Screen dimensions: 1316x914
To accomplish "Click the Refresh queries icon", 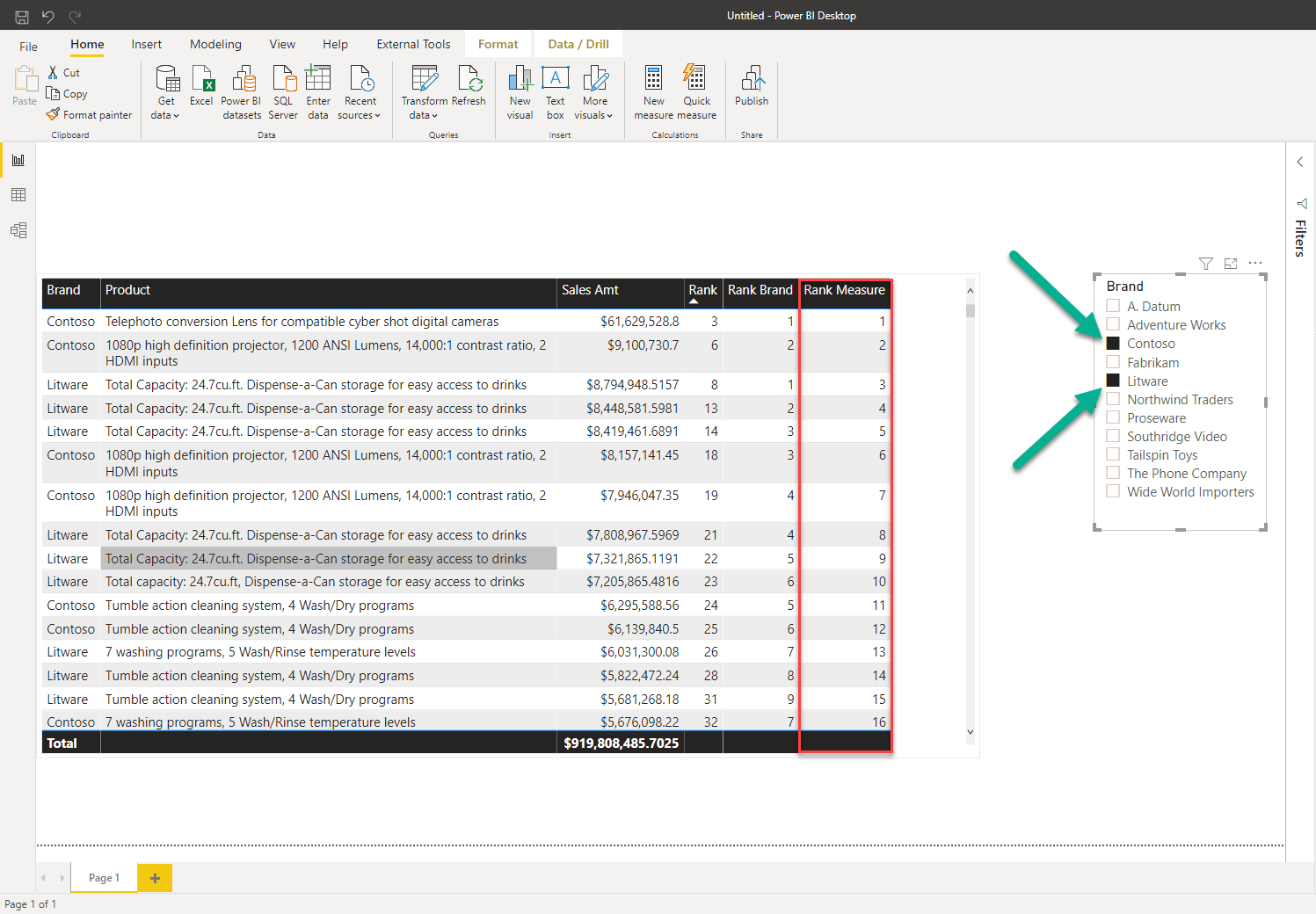I will (469, 79).
